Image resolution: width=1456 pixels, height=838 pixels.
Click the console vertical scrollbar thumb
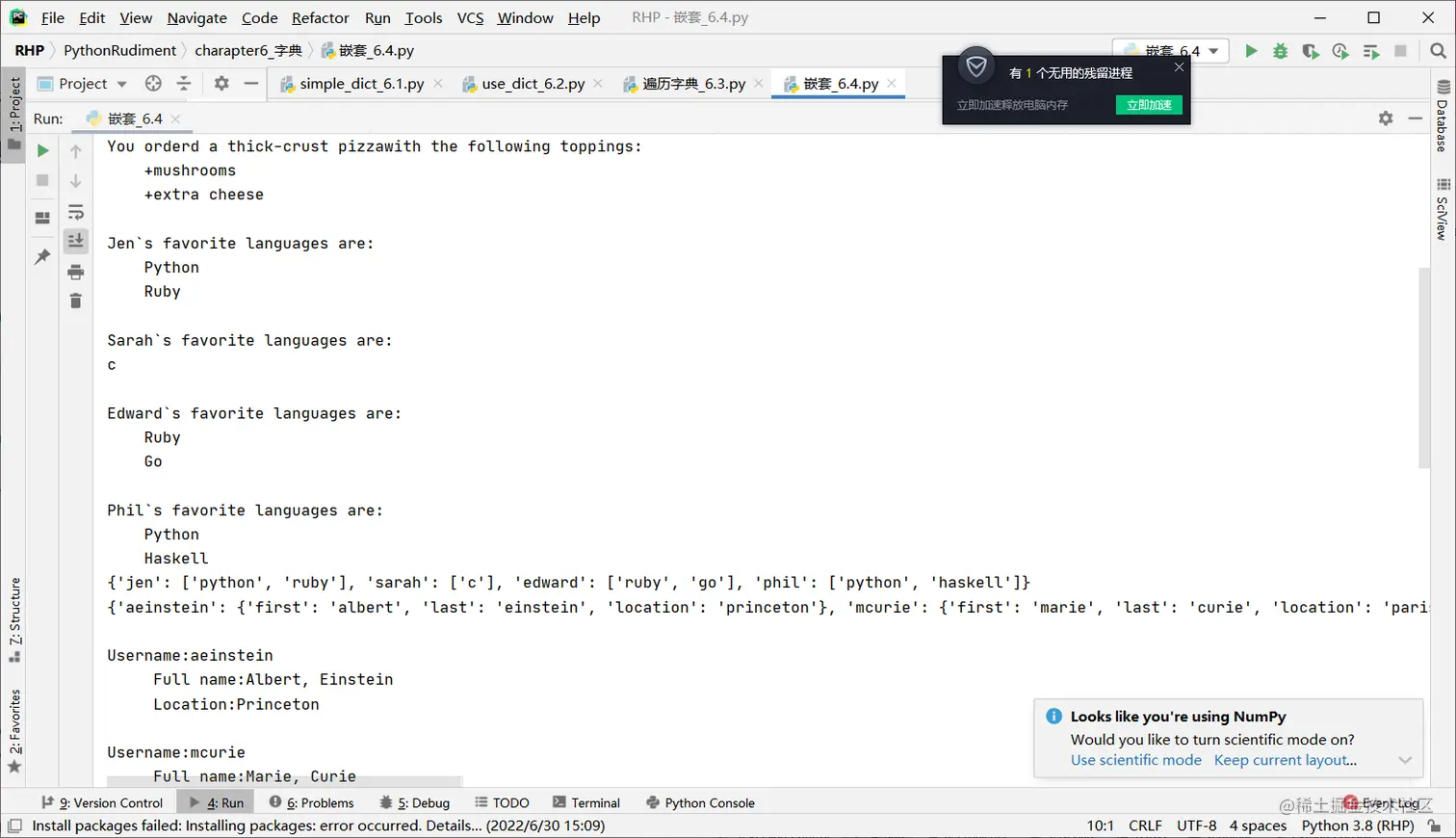1424,368
